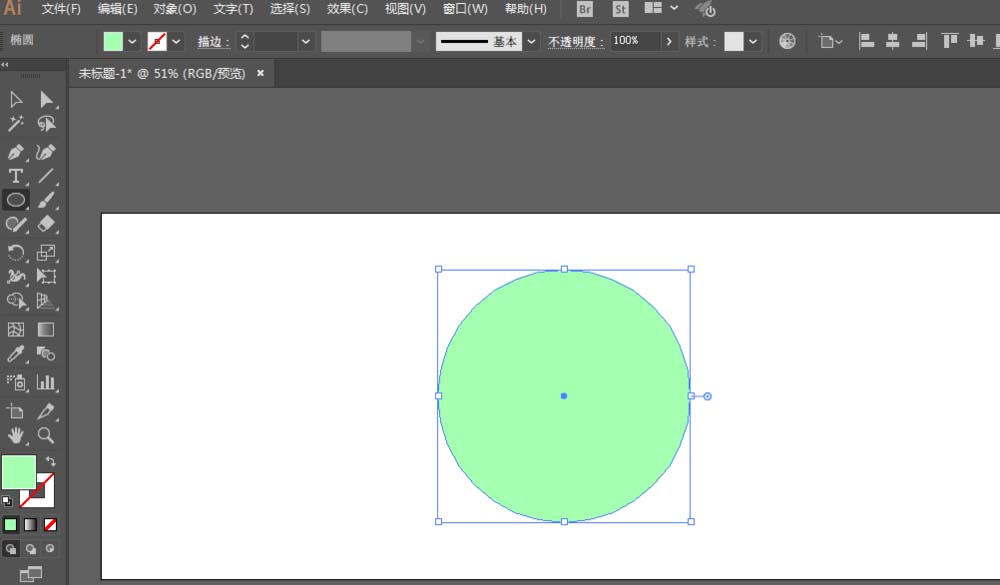Select the Perspective Grid tool

pyautogui.click(x=46, y=301)
